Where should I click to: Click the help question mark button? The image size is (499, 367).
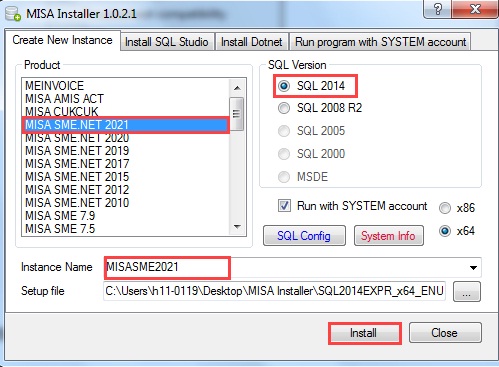coord(438,9)
